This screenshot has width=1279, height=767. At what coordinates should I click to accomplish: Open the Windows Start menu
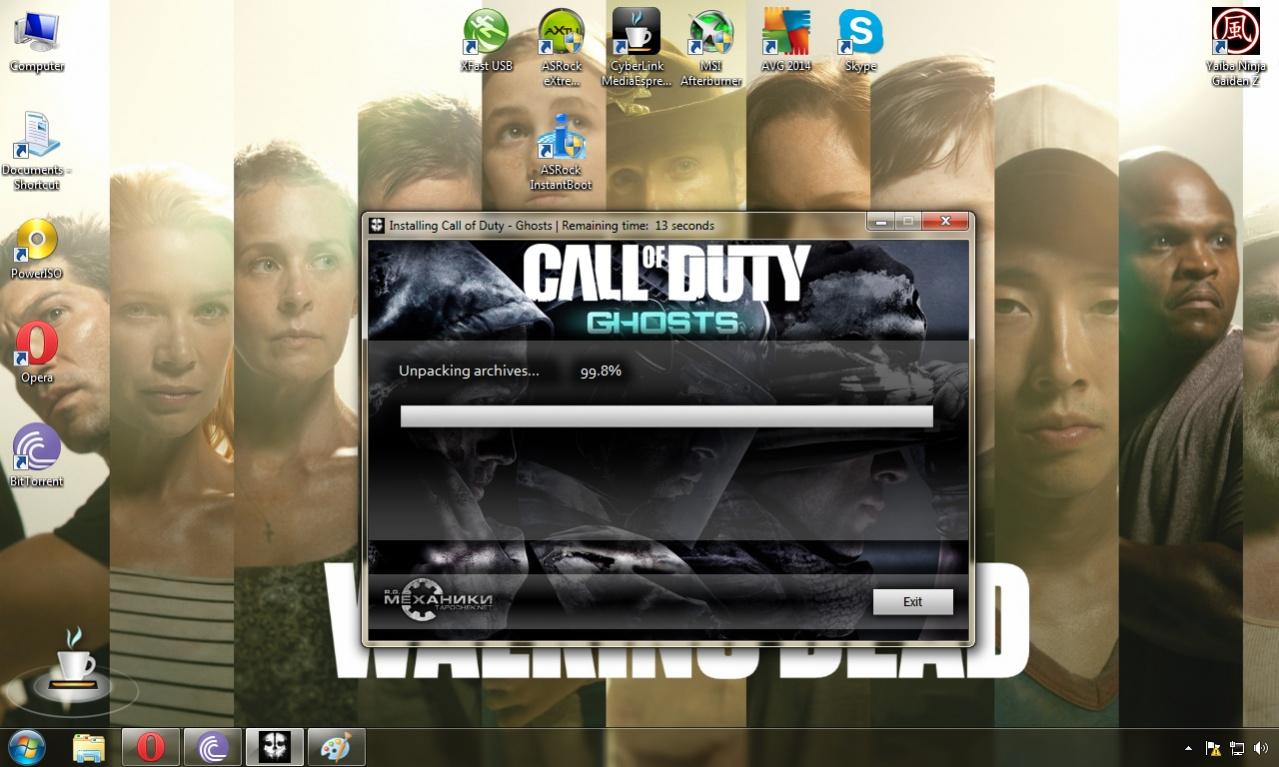tap(27, 747)
